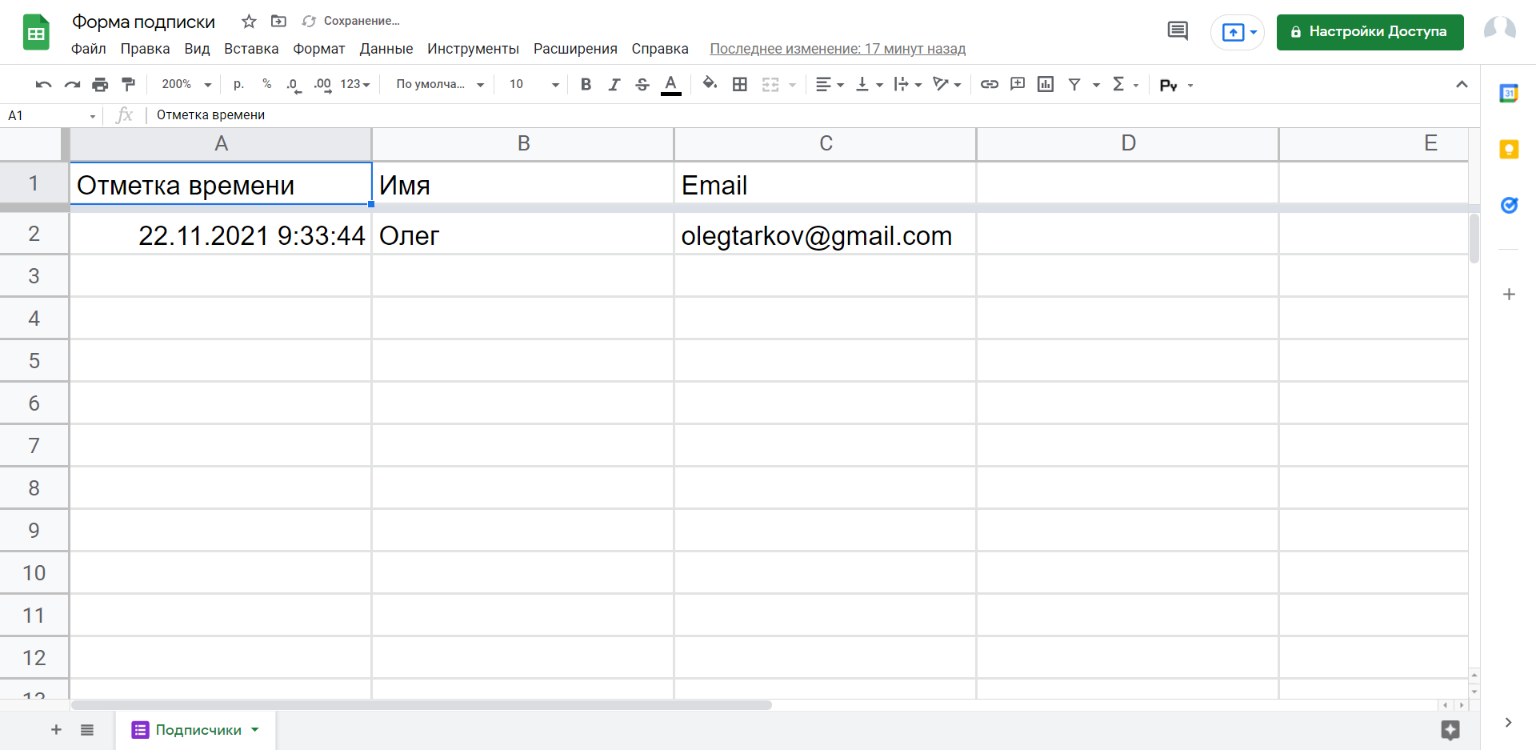Image resolution: width=1536 pixels, height=750 pixels.
Task: Toggle bold formatting
Action: (586, 85)
